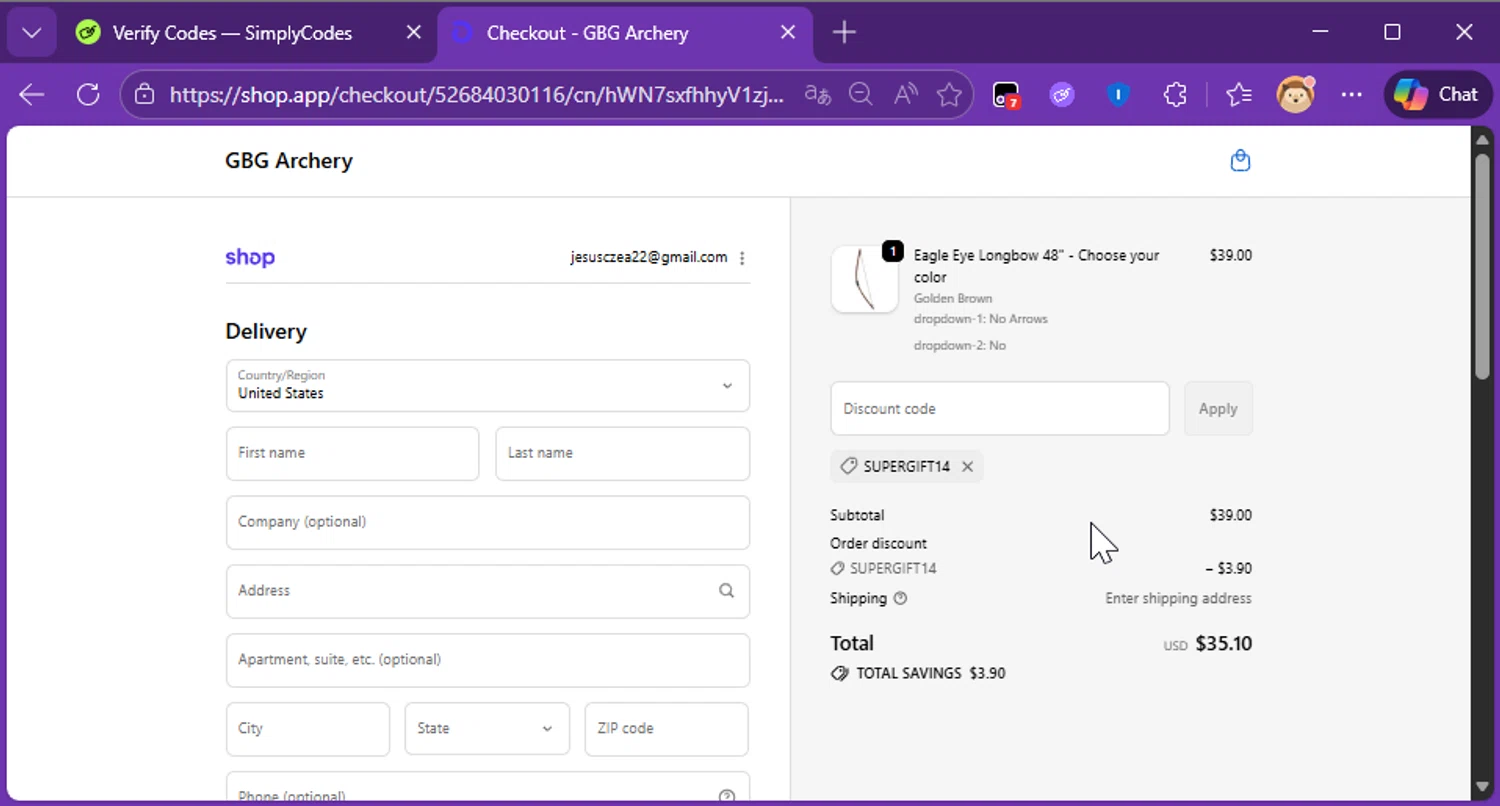
Task: Open account options next to jesusczea22@gmail.com
Action: coord(742,258)
